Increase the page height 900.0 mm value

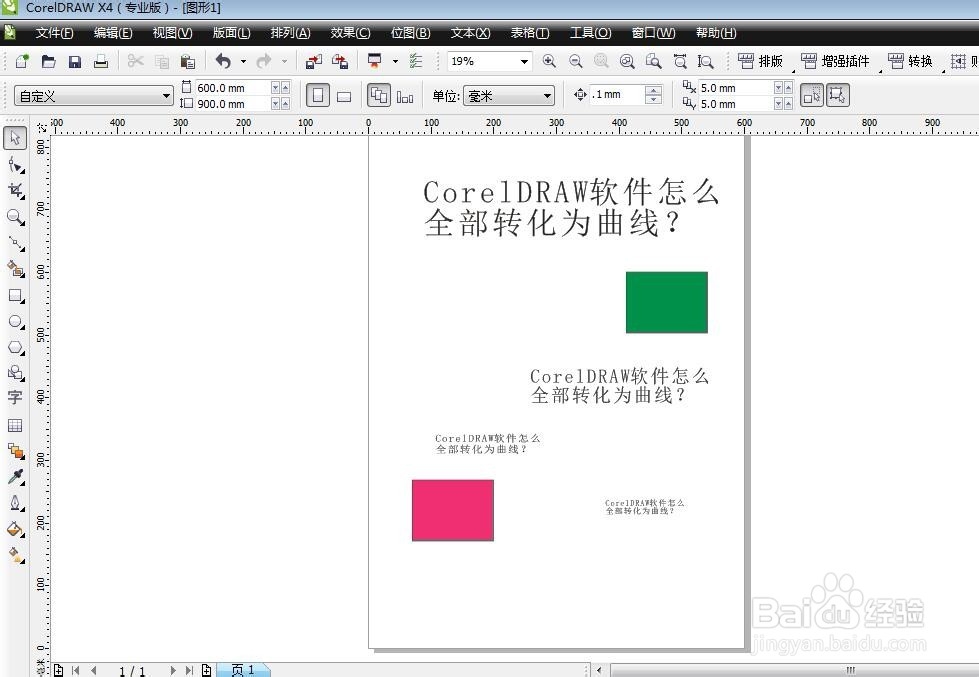pyautogui.click(x=285, y=104)
